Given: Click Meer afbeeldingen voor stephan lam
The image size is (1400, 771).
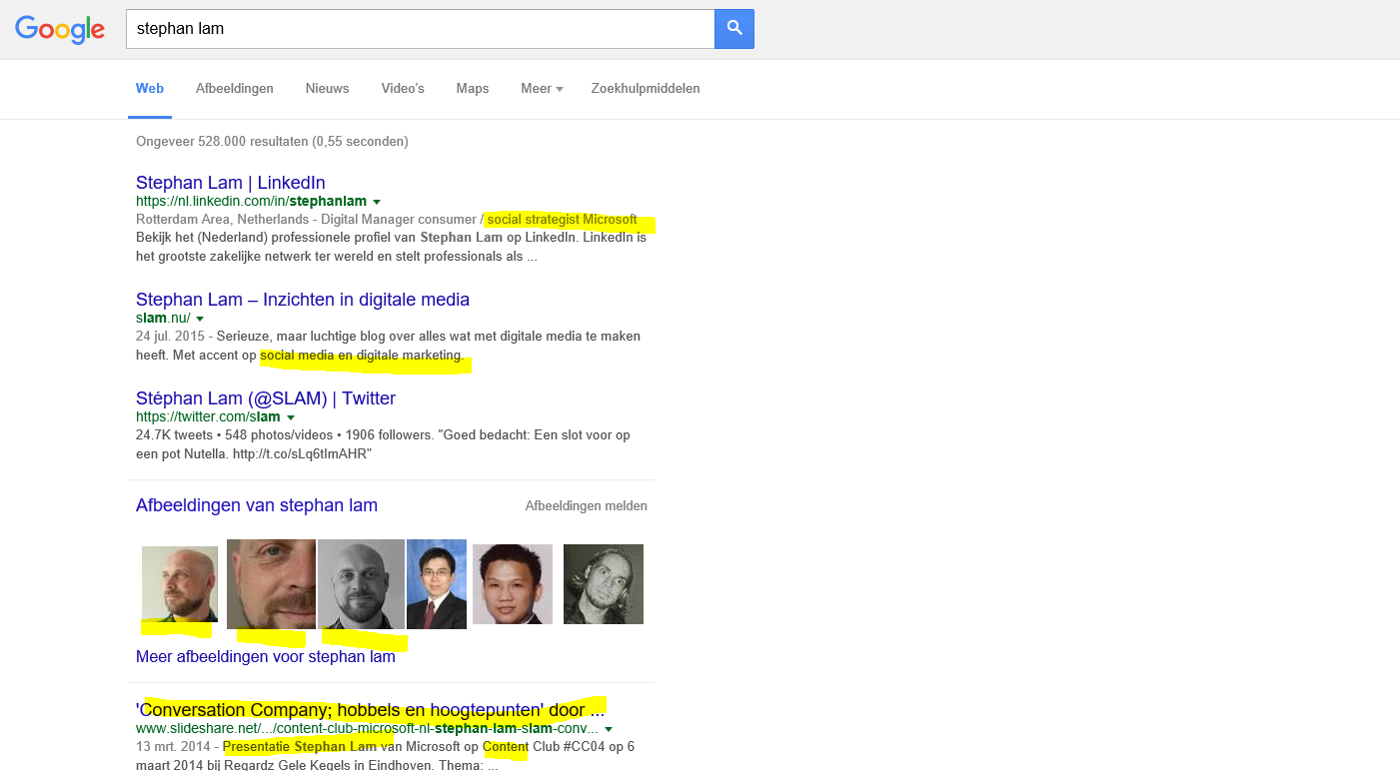Looking at the screenshot, I should click(266, 657).
